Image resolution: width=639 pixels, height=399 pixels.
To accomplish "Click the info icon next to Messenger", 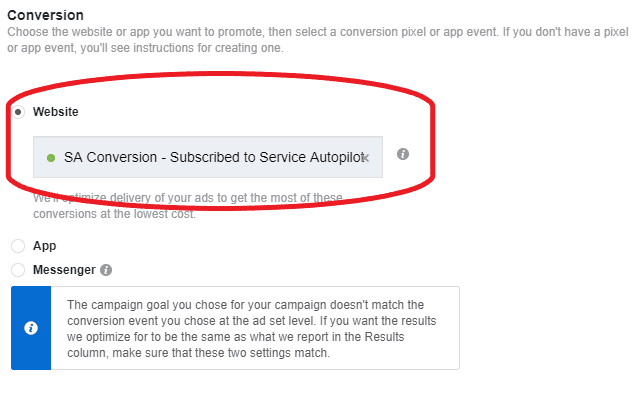I will (106, 270).
